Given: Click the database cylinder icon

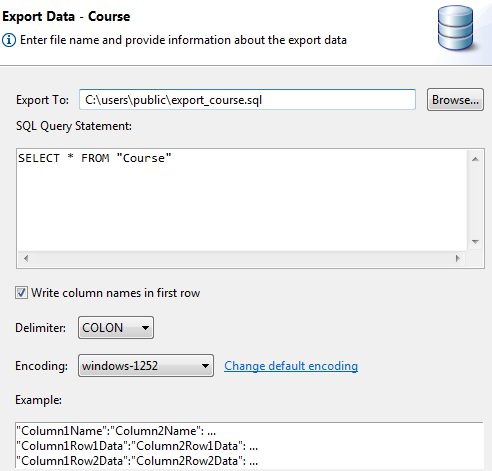Looking at the screenshot, I should pos(456,28).
